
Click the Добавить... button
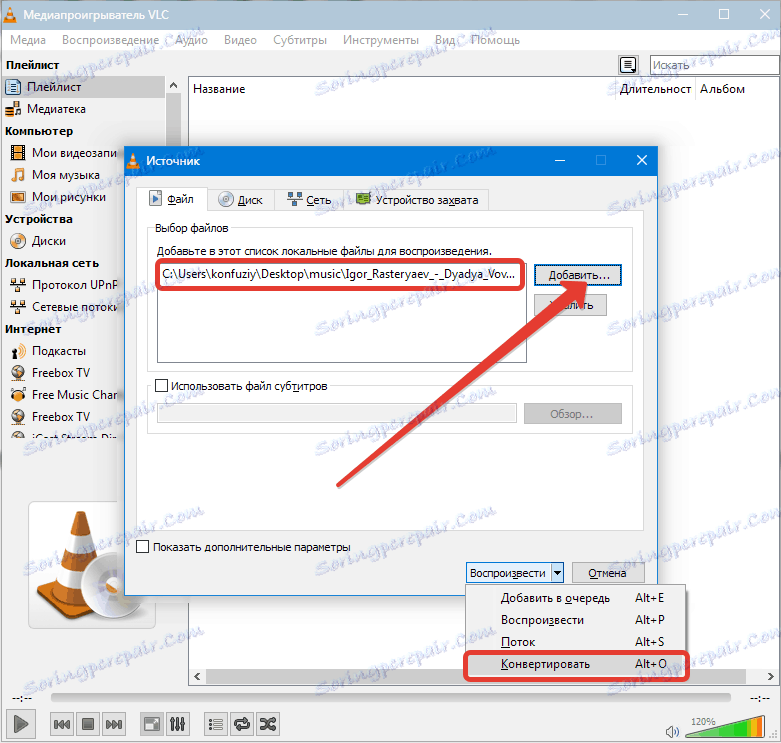tap(578, 275)
